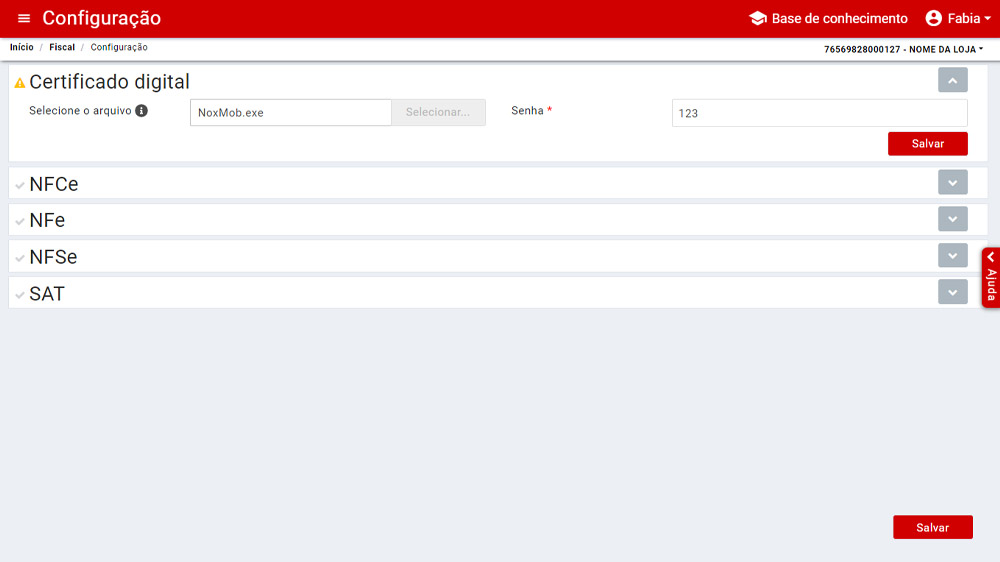The height and width of the screenshot is (562, 1000).
Task: Collapse the Certificado digital section
Action: (x=952, y=80)
